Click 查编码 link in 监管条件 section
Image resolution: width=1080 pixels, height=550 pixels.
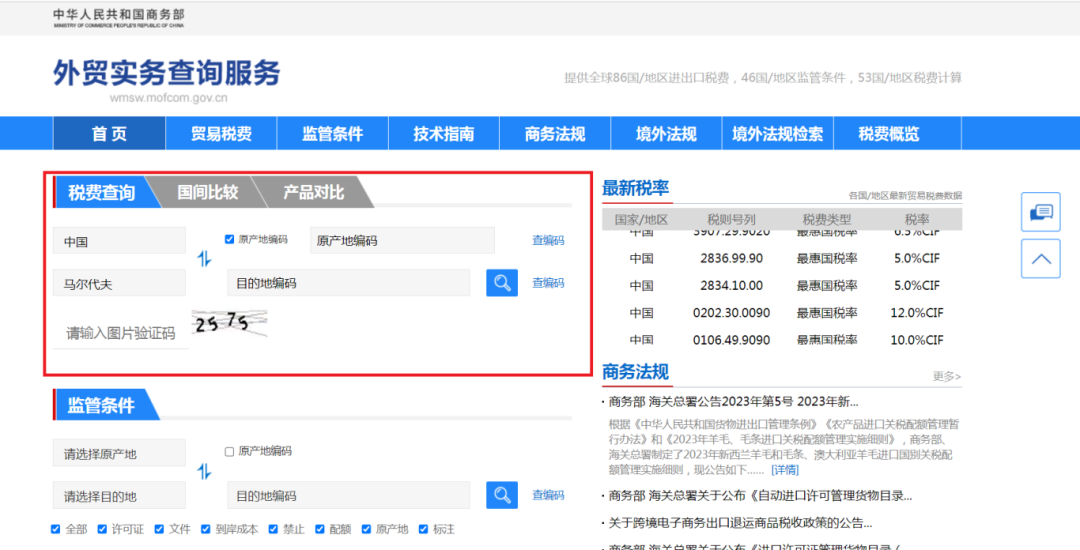pos(548,495)
